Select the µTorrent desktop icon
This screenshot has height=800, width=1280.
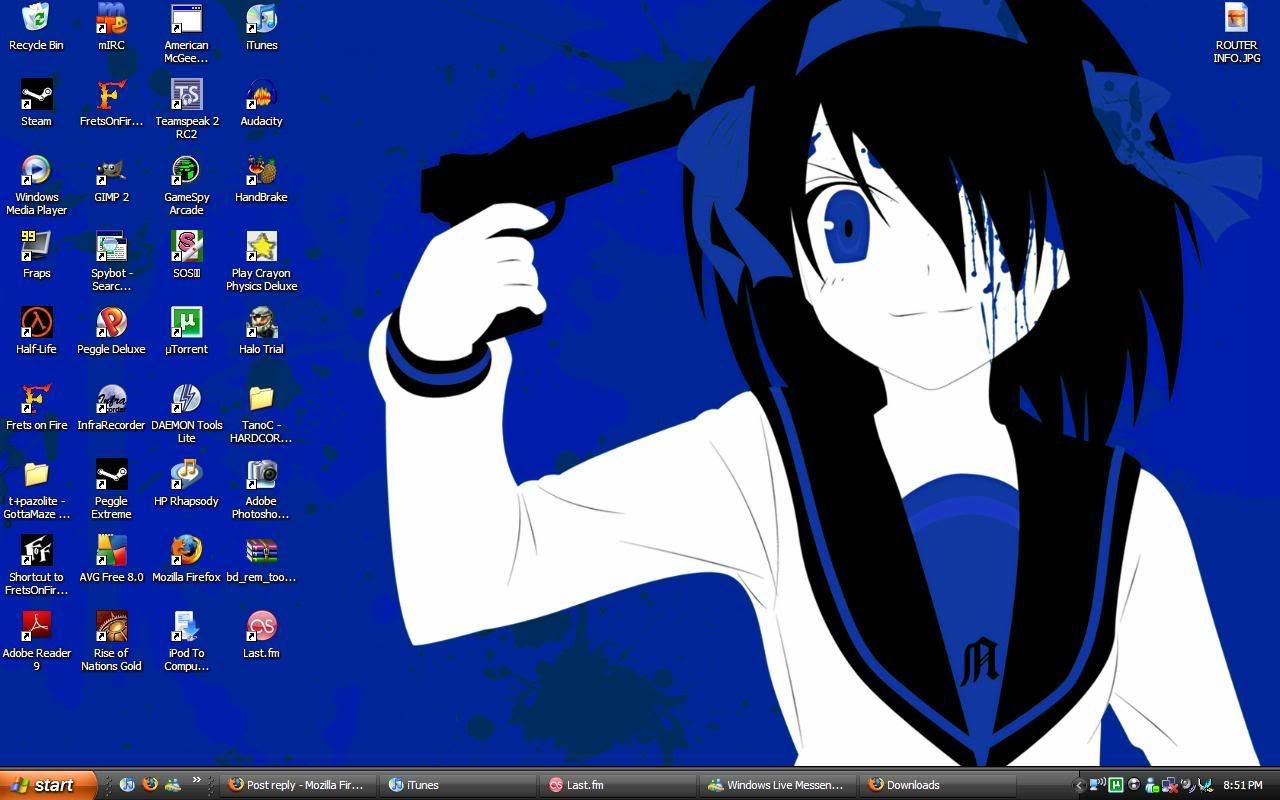click(186, 331)
